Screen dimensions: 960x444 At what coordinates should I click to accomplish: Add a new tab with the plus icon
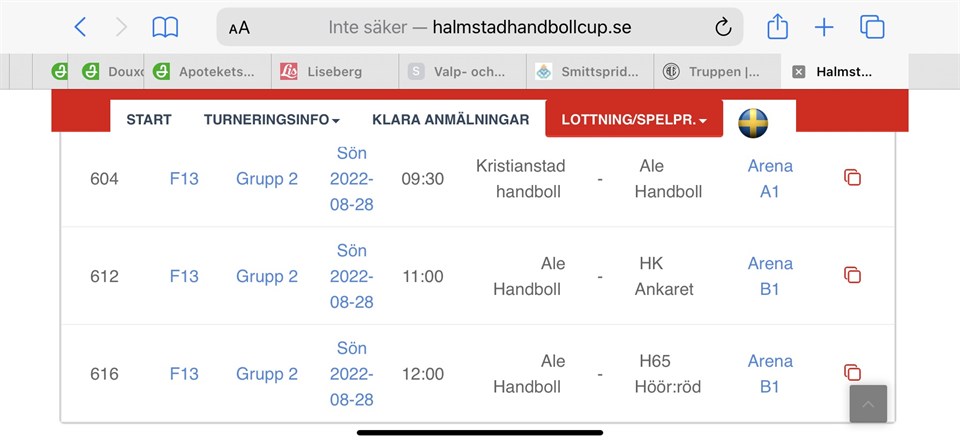[824, 27]
